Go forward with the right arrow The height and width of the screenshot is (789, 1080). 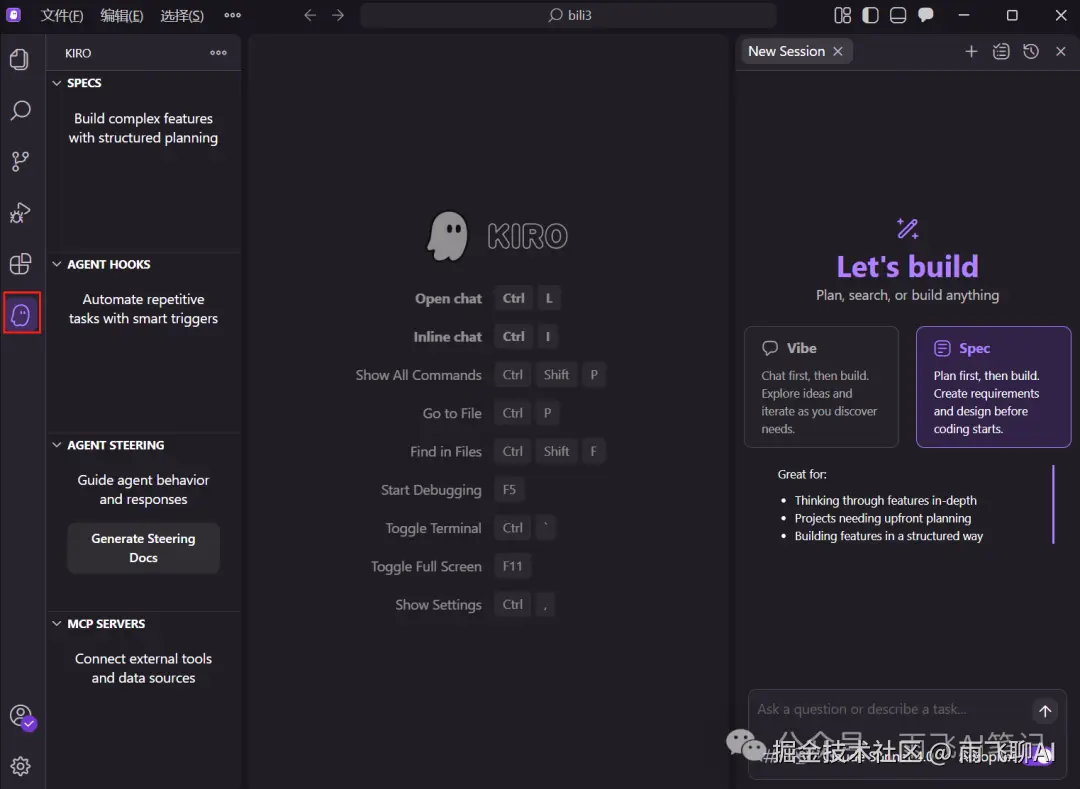click(338, 15)
